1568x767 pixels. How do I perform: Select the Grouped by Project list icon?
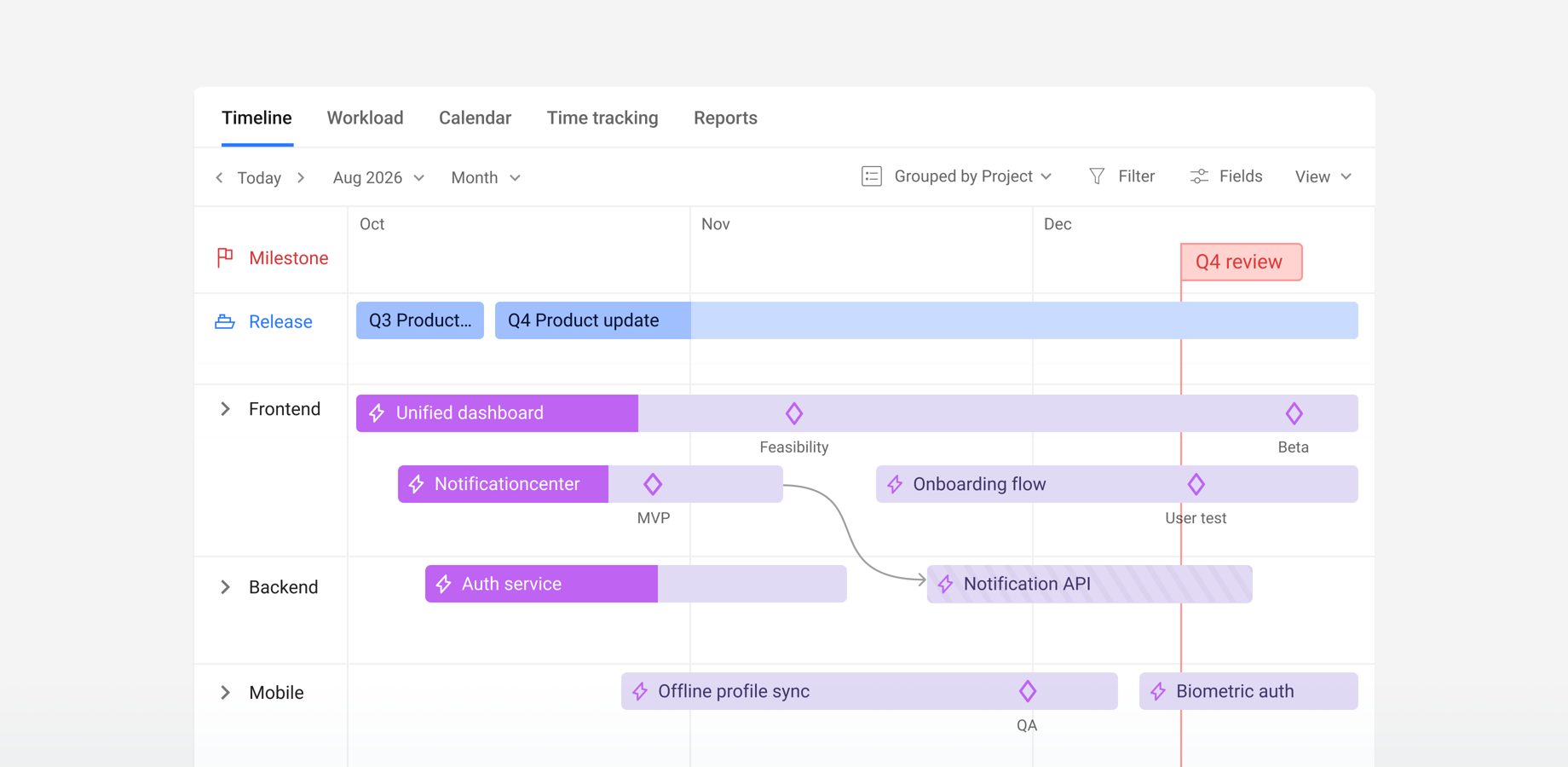pyautogui.click(x=871, y=176)
